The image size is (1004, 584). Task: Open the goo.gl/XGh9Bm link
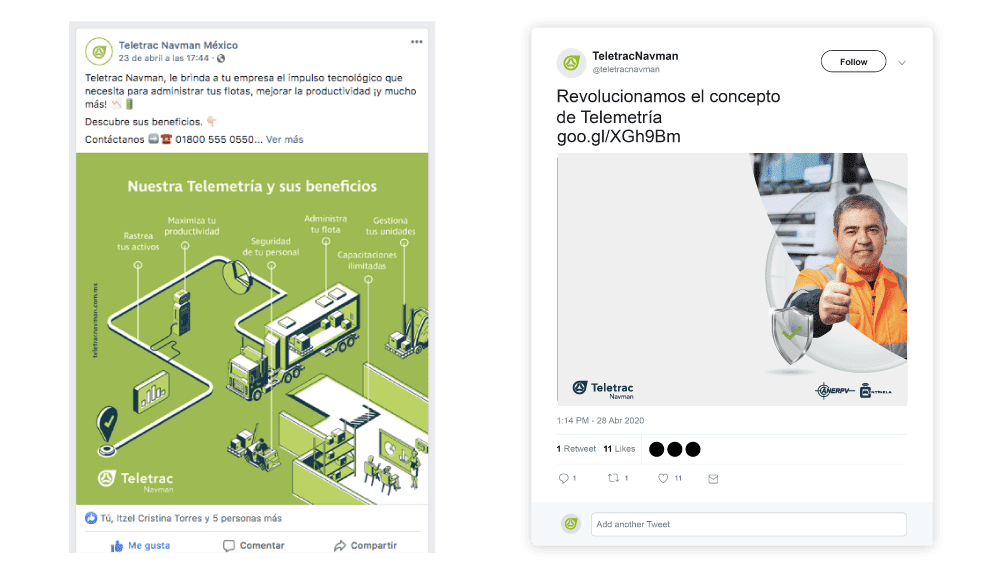coord(619,136)
